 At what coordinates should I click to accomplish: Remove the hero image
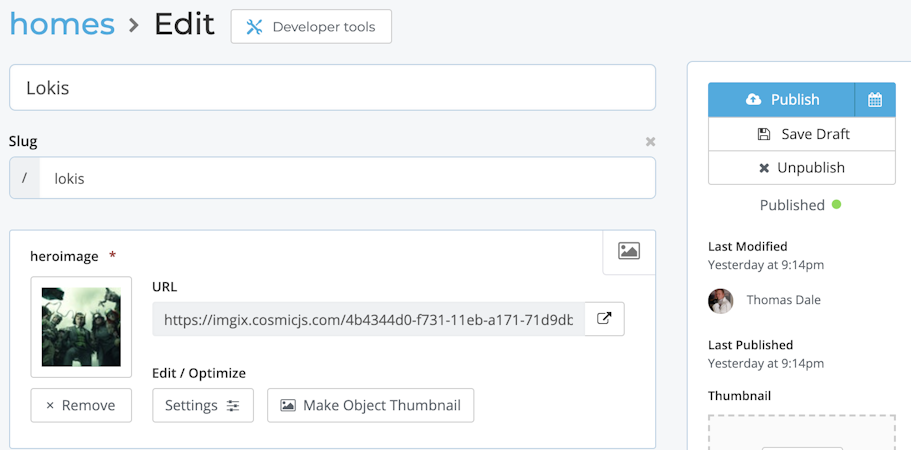(81, 405)
